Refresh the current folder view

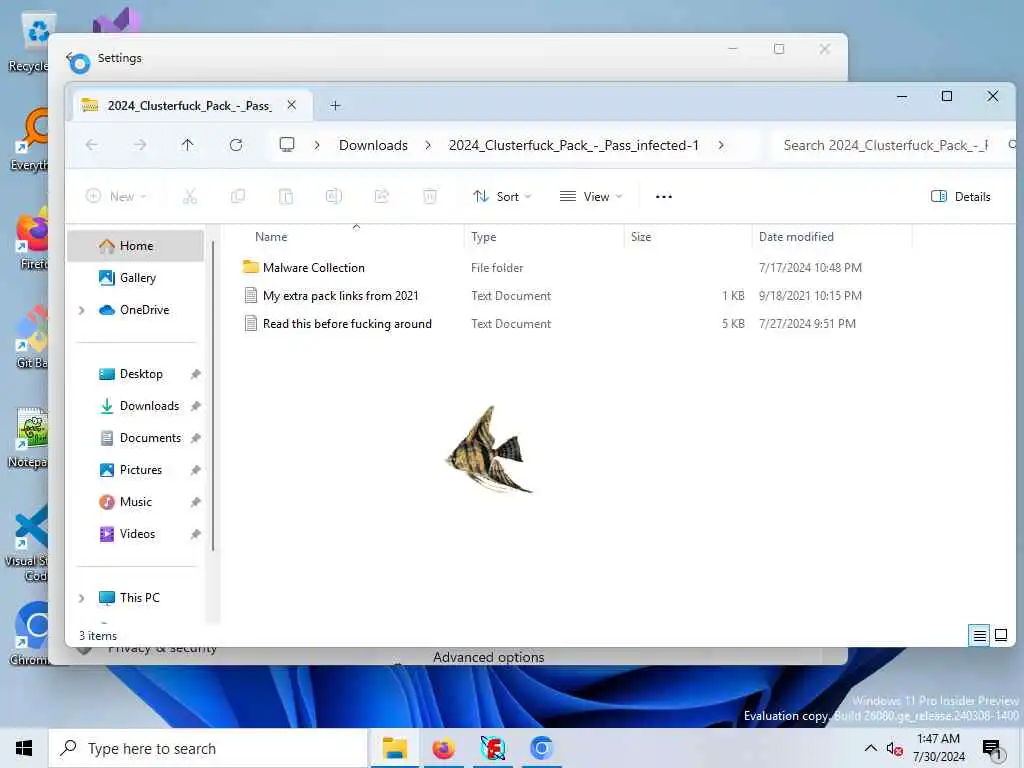tap(236, 145)
